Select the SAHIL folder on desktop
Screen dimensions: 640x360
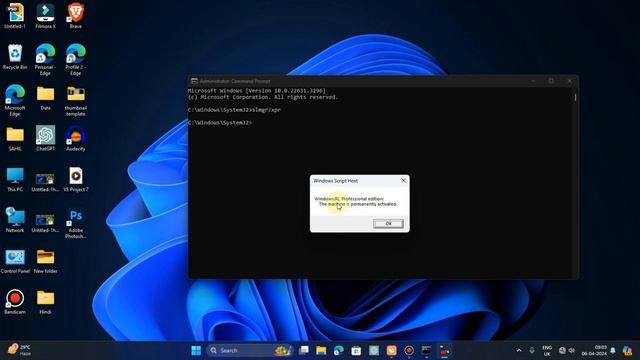click(15, 139)
